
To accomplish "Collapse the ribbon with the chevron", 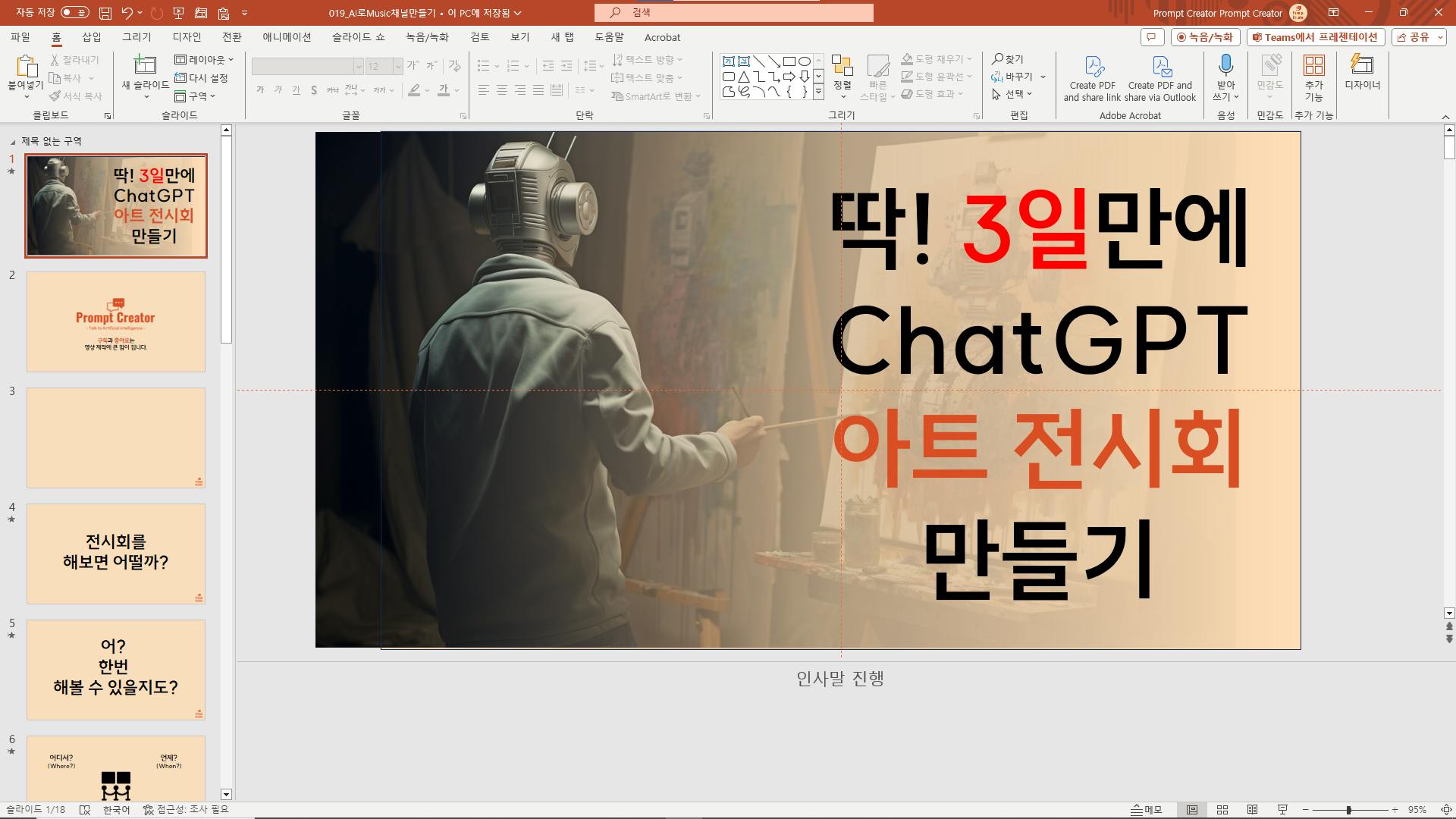I will (x=1445, y=117).
